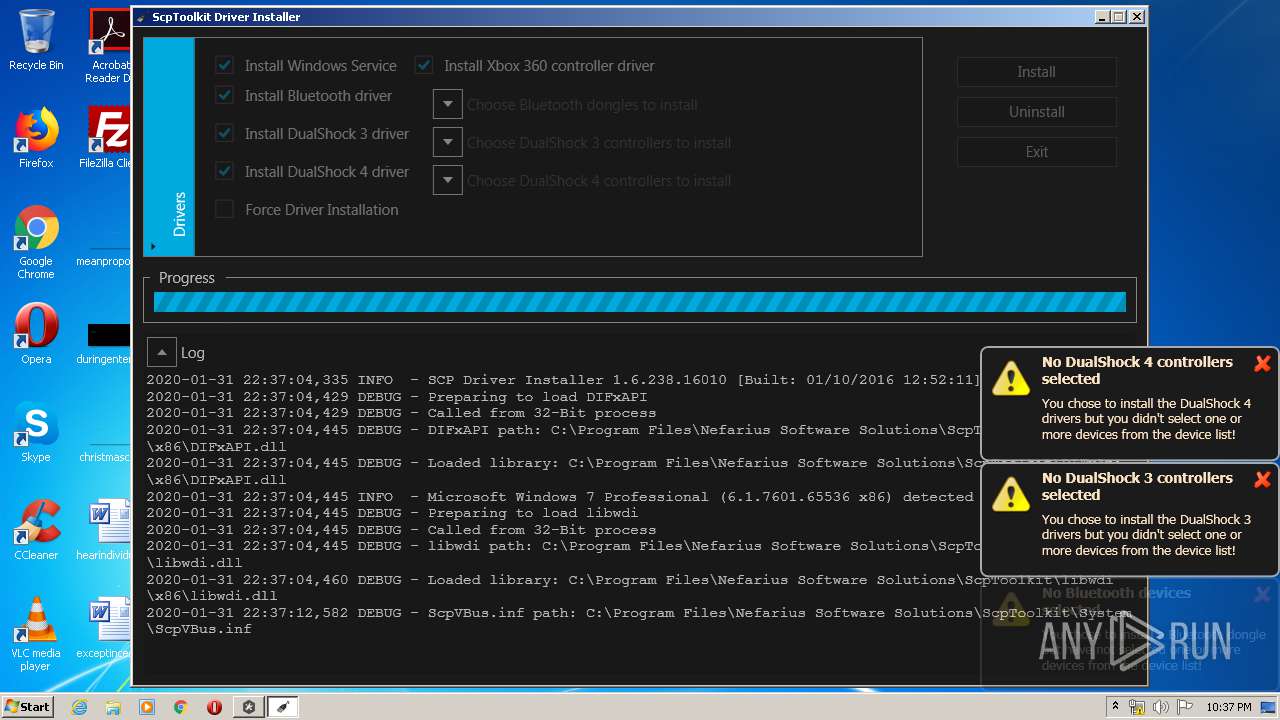Open the Bluetooth dongles dropdown
Viewport: 1280px width, 720px height.
(x=447, y=104)
